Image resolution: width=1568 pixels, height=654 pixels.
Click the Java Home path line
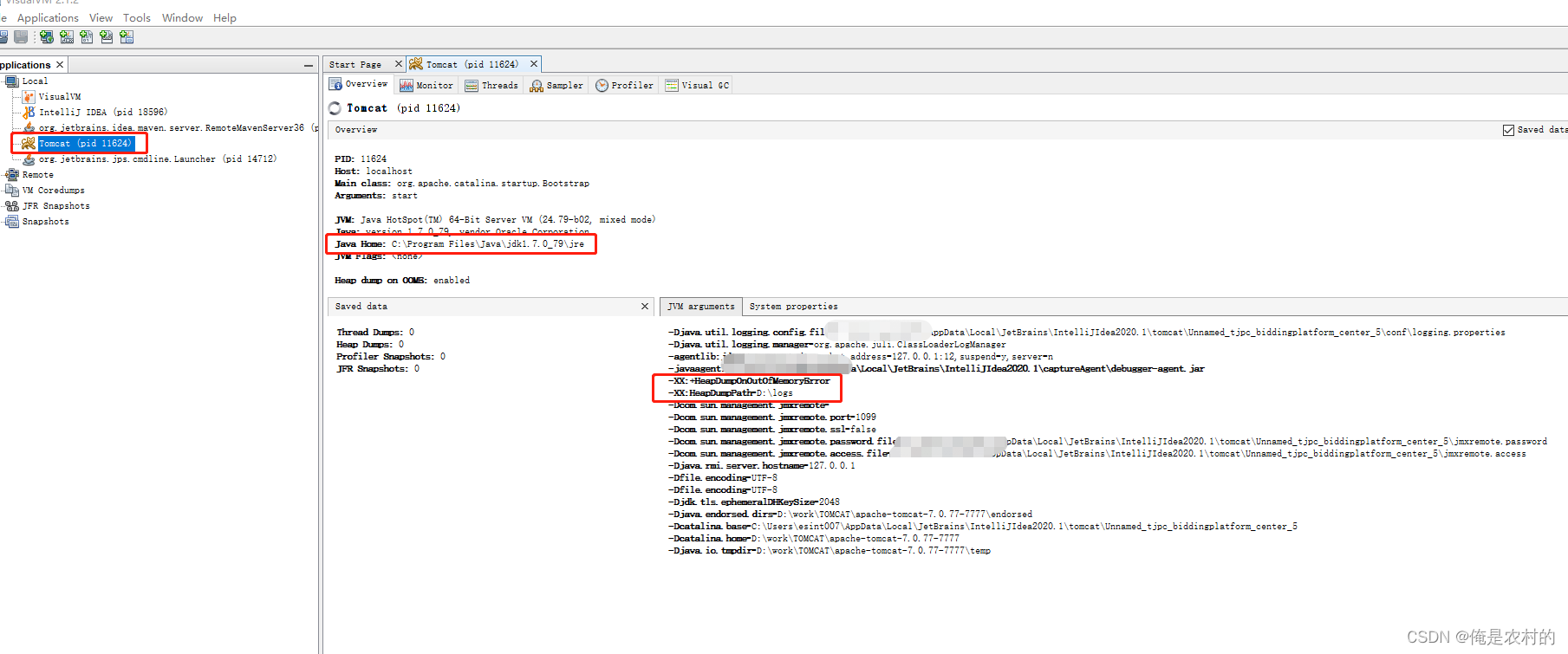pos(459,244)
